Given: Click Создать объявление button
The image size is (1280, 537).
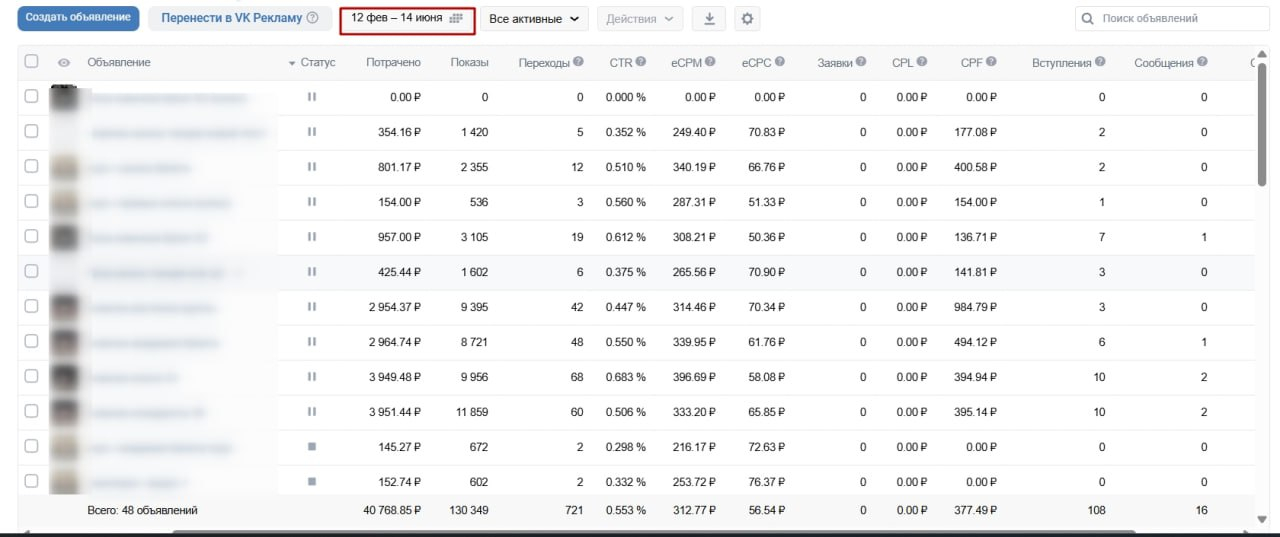Looking at the screenshot, I should [x=78, y=18].
